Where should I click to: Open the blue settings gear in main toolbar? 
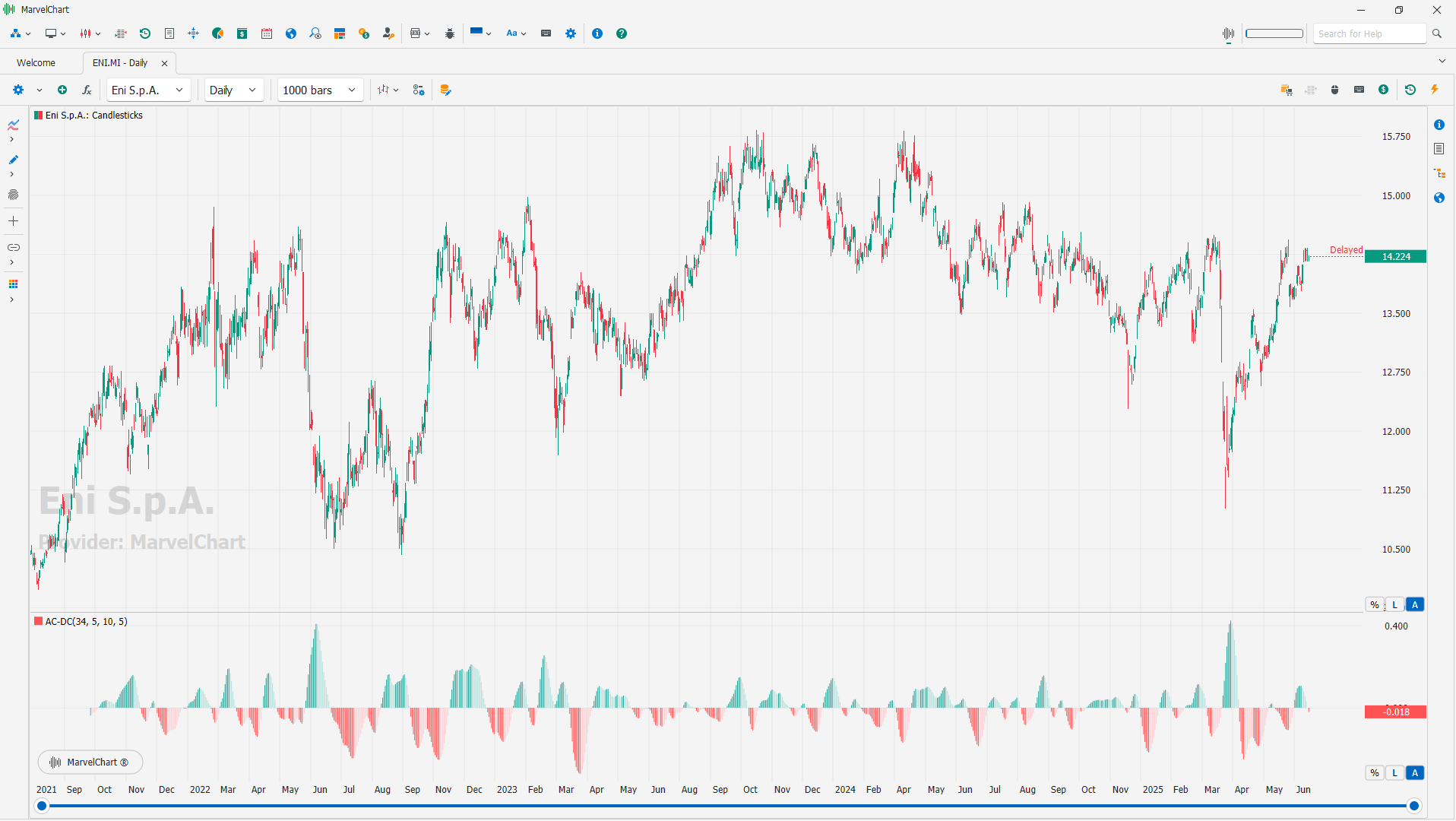[x=571, y=33]
